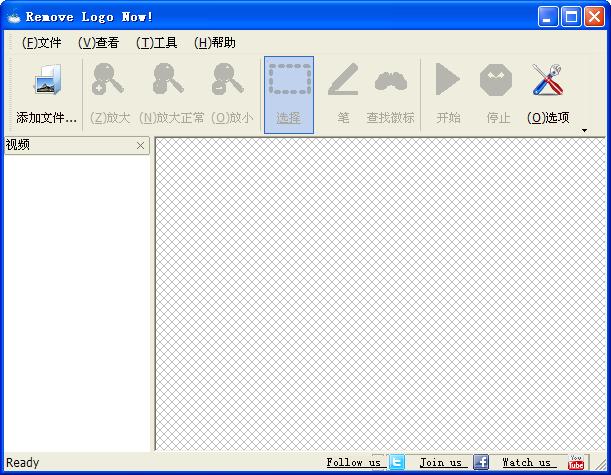Expand the toolbar overflow arrow

584,131
